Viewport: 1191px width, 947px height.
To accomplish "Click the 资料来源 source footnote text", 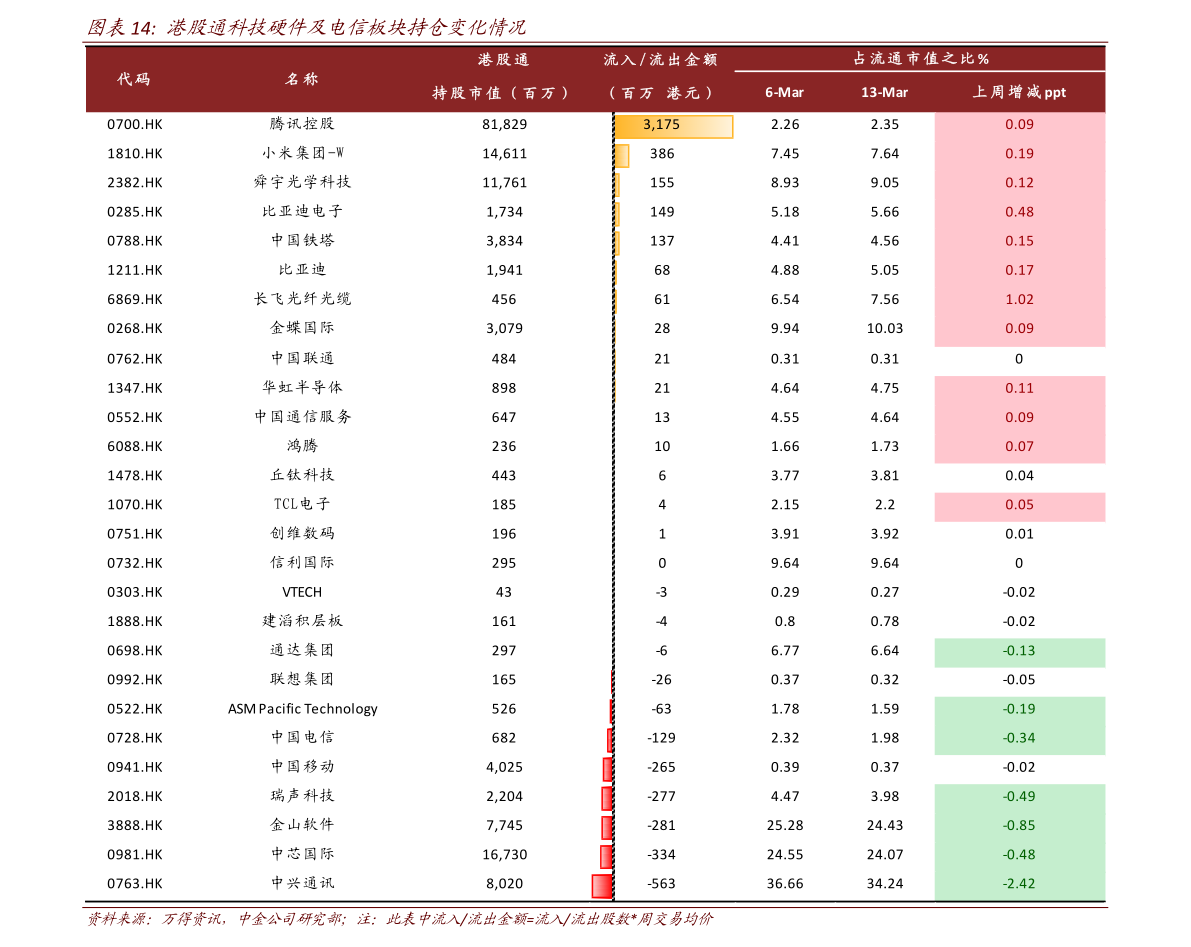I will [x=400, y=920].
